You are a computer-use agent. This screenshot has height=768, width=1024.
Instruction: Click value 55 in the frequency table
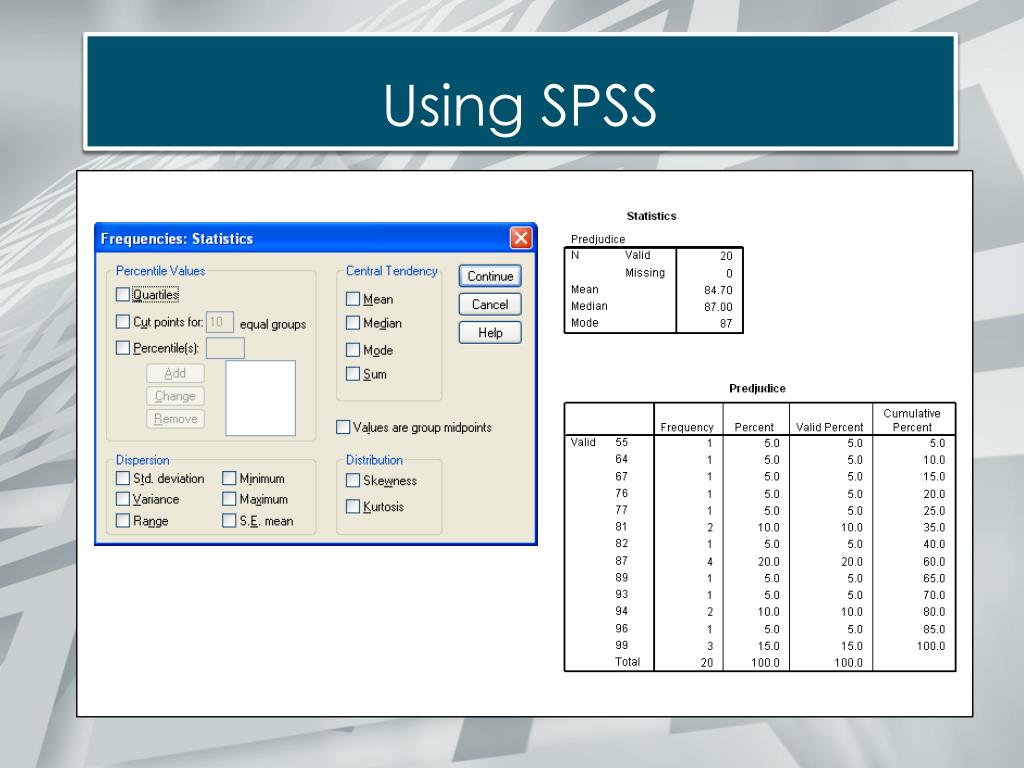click(621, 442)
